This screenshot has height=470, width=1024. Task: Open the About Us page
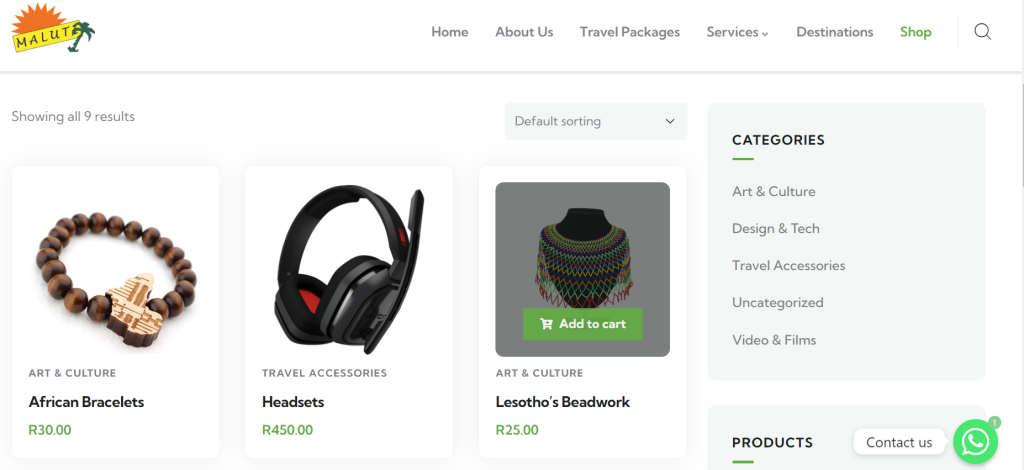[524, 32]
